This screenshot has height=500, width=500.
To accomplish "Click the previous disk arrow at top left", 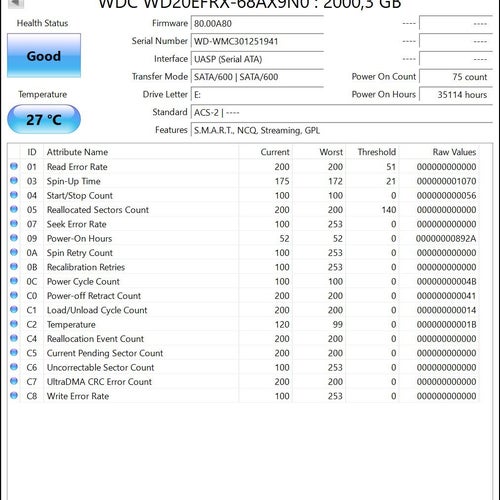I will [15, 3].
